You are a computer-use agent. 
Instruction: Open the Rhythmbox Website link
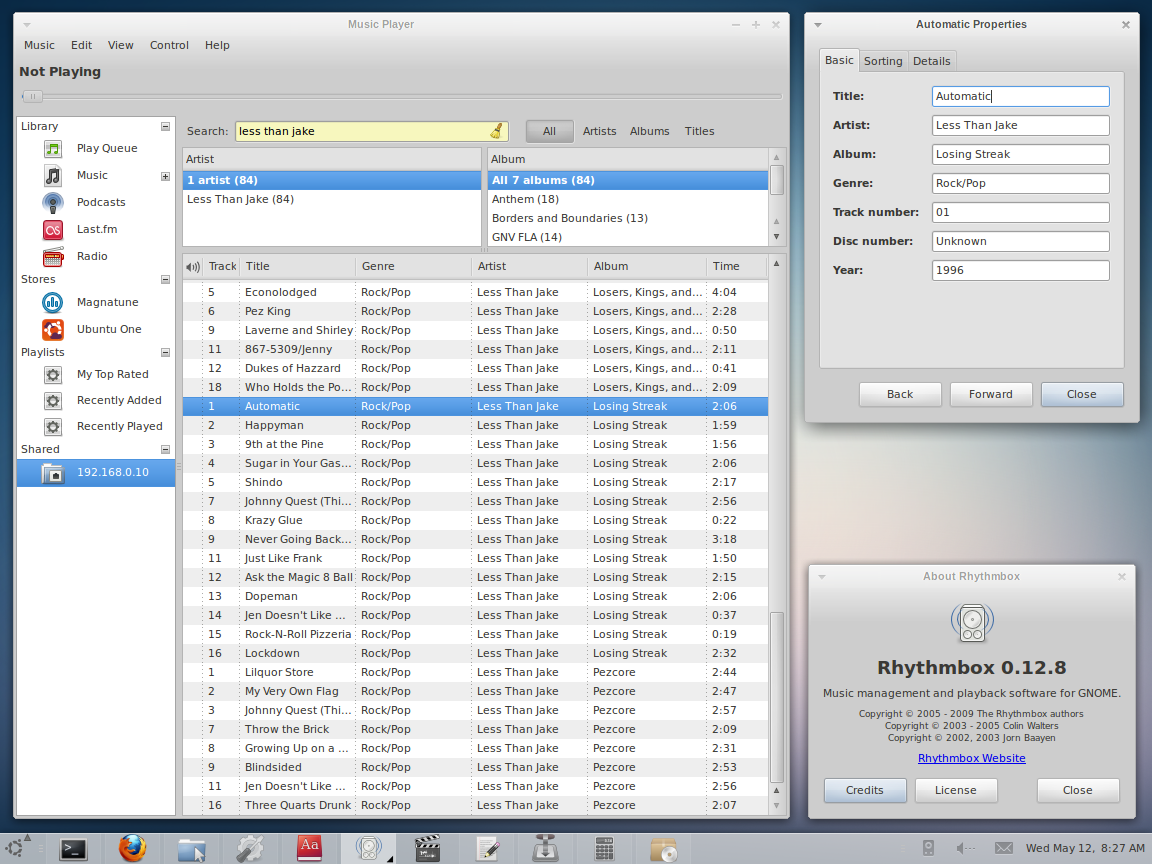click(x=971, y=759)
